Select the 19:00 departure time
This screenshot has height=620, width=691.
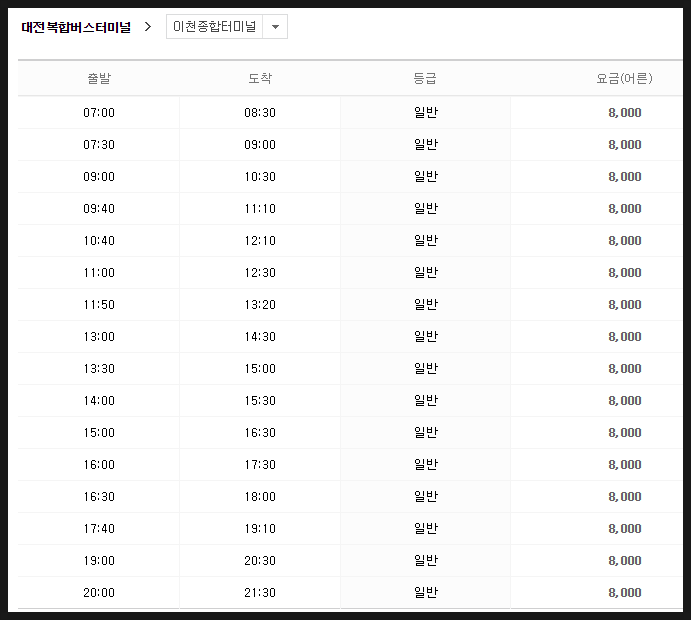(99, 561)
